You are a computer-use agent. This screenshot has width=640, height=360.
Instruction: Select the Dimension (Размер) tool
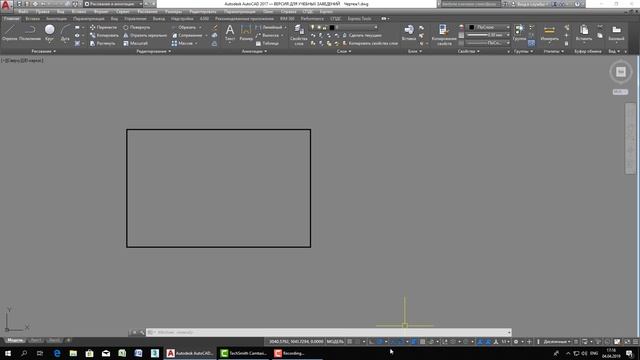(x=246, y=32)
